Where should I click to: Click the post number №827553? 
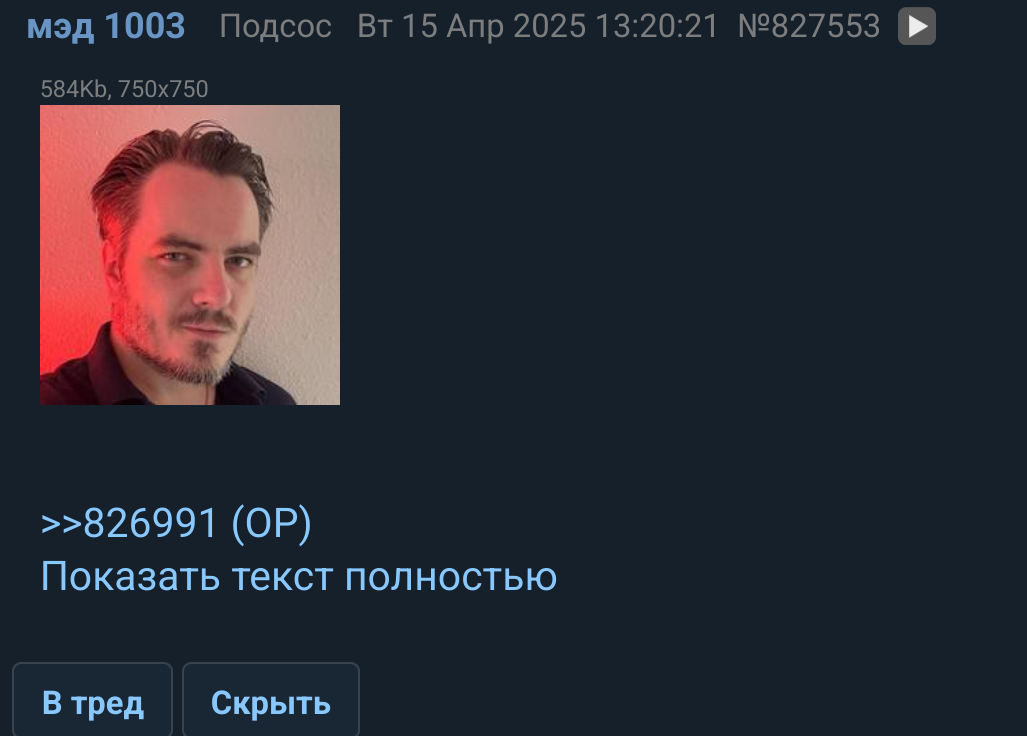point(809,27)
